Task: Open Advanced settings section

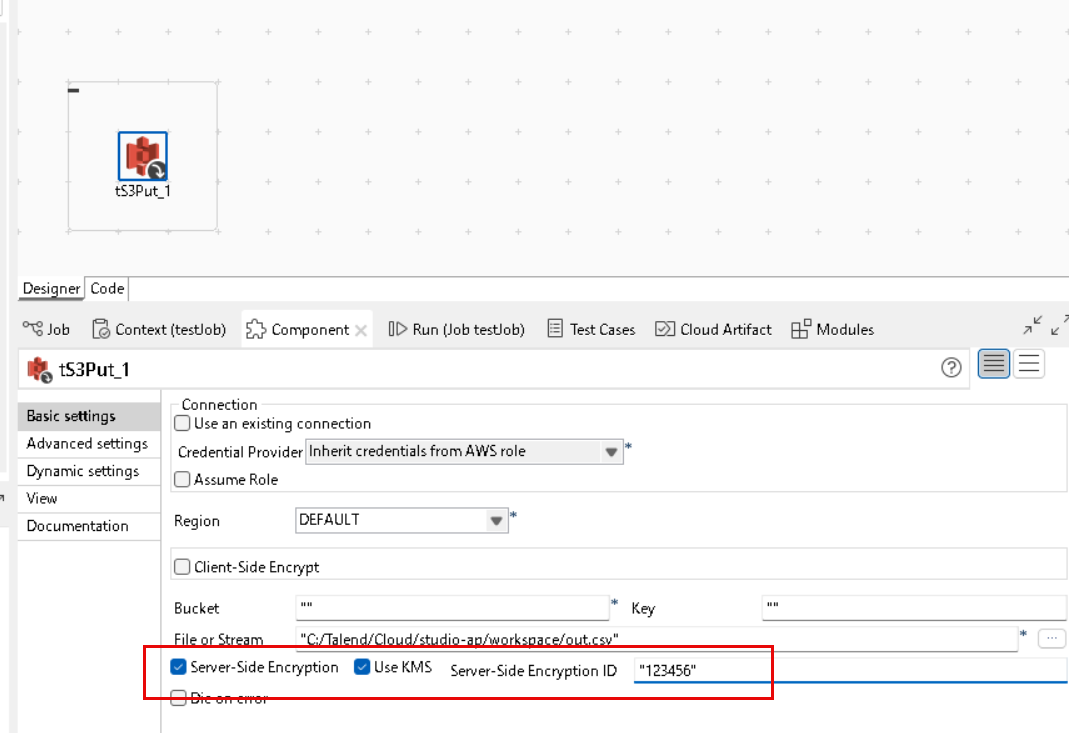Action: click(x=89, y=444)
